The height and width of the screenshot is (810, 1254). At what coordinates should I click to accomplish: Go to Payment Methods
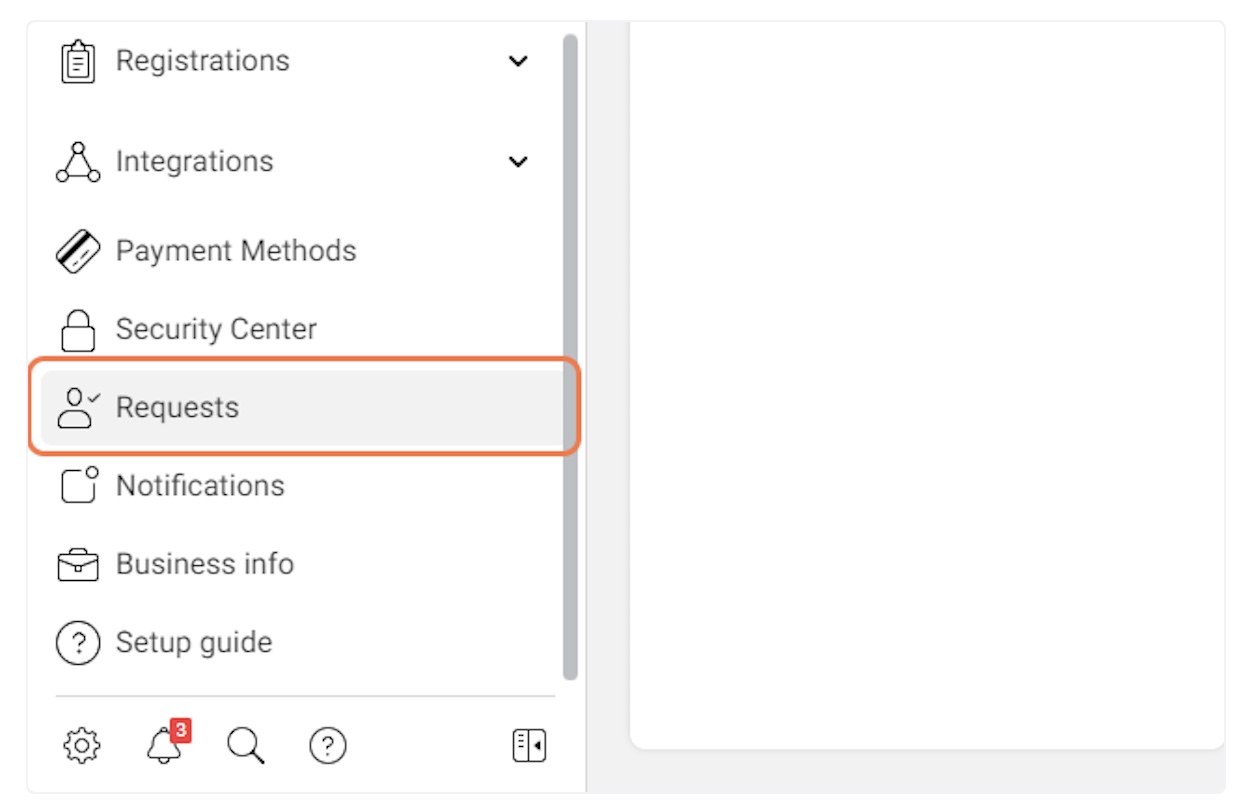click(x=236, y=251)
